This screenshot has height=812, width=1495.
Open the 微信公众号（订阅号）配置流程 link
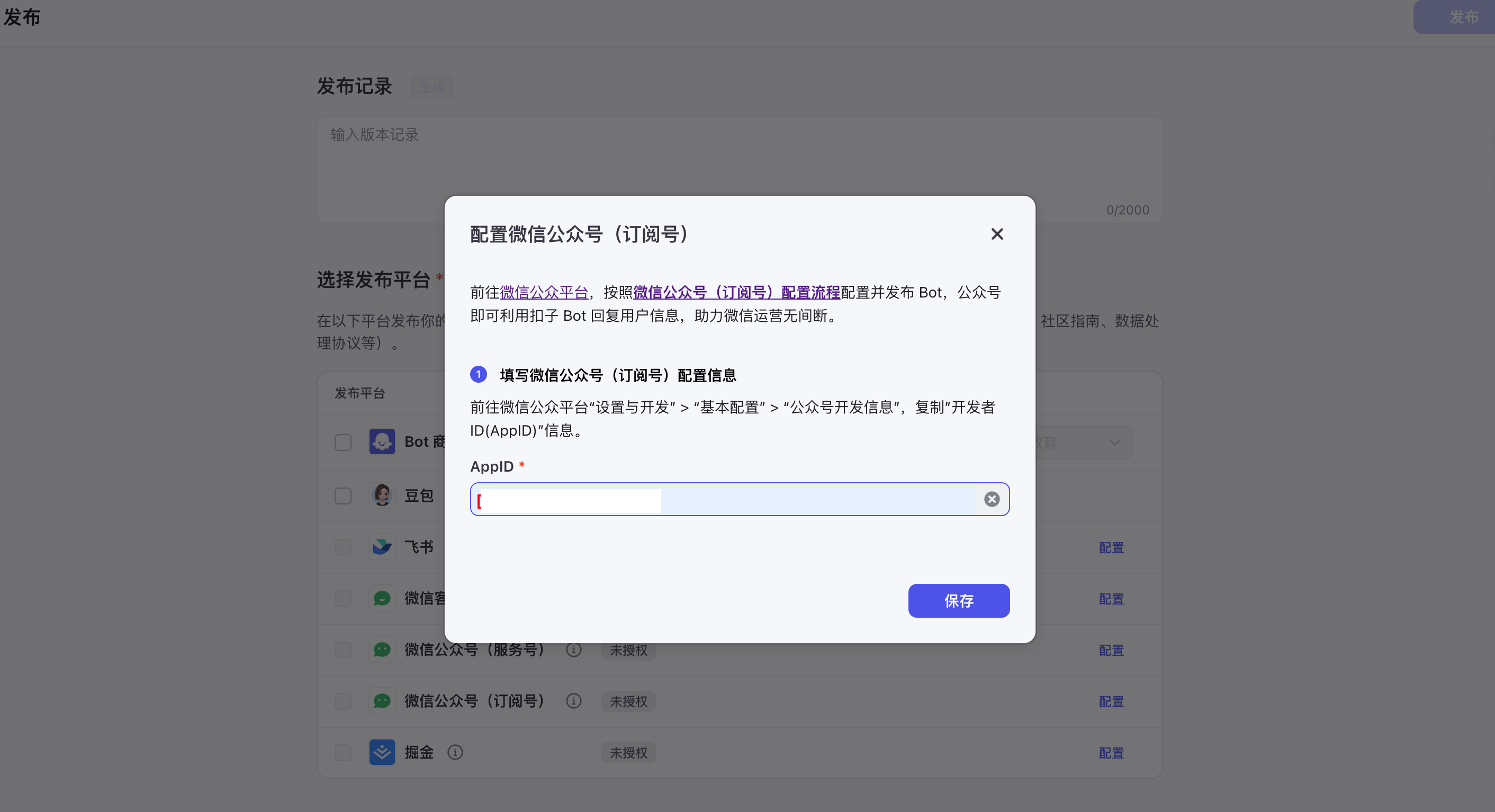point(736,292)
